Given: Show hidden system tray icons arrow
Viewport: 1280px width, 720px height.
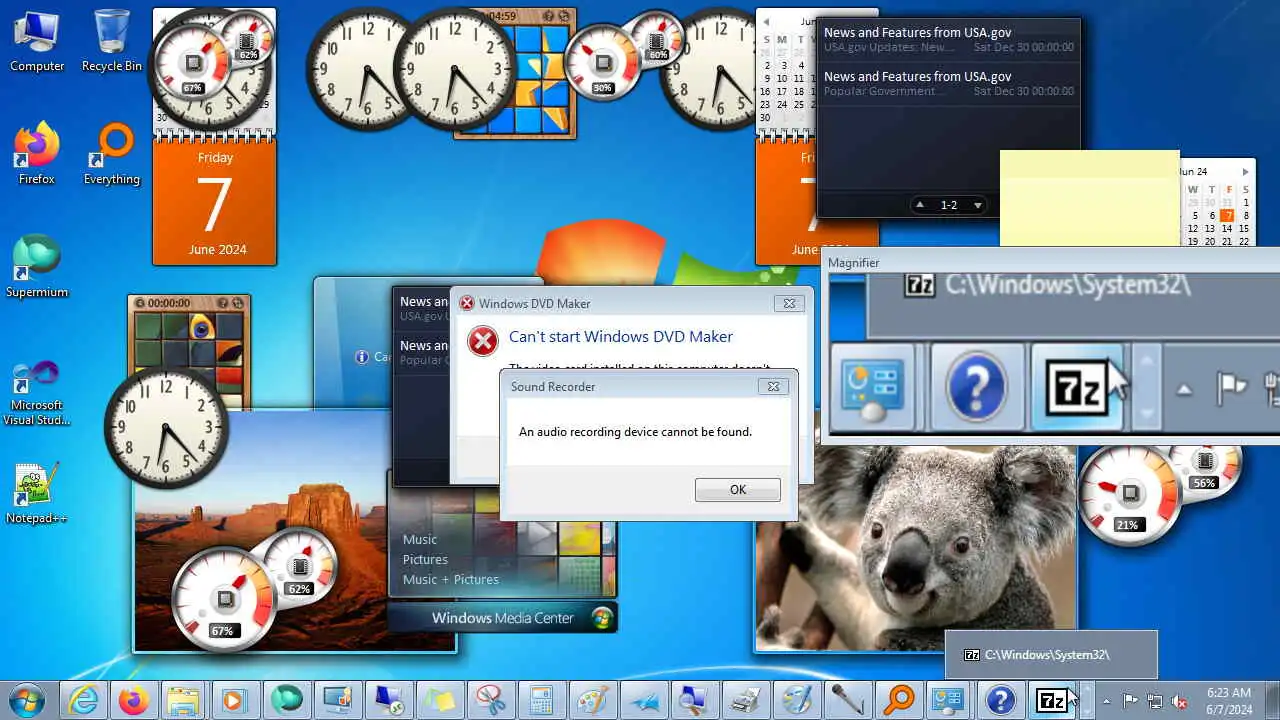Looking at the screenshot, I should pyautogui.click(x=1105, y=701).
